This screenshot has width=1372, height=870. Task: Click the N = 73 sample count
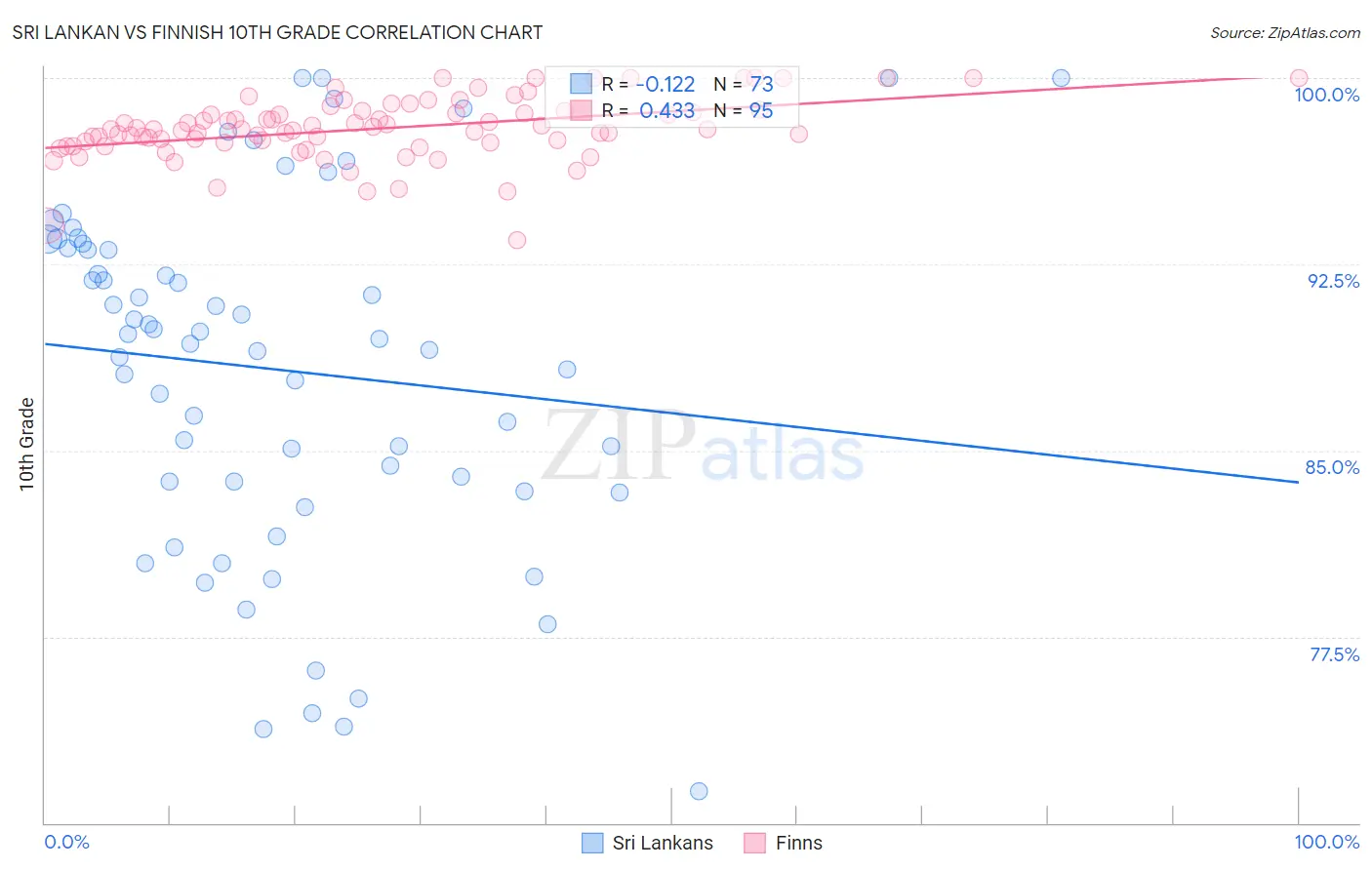click(x=744, y=84)
